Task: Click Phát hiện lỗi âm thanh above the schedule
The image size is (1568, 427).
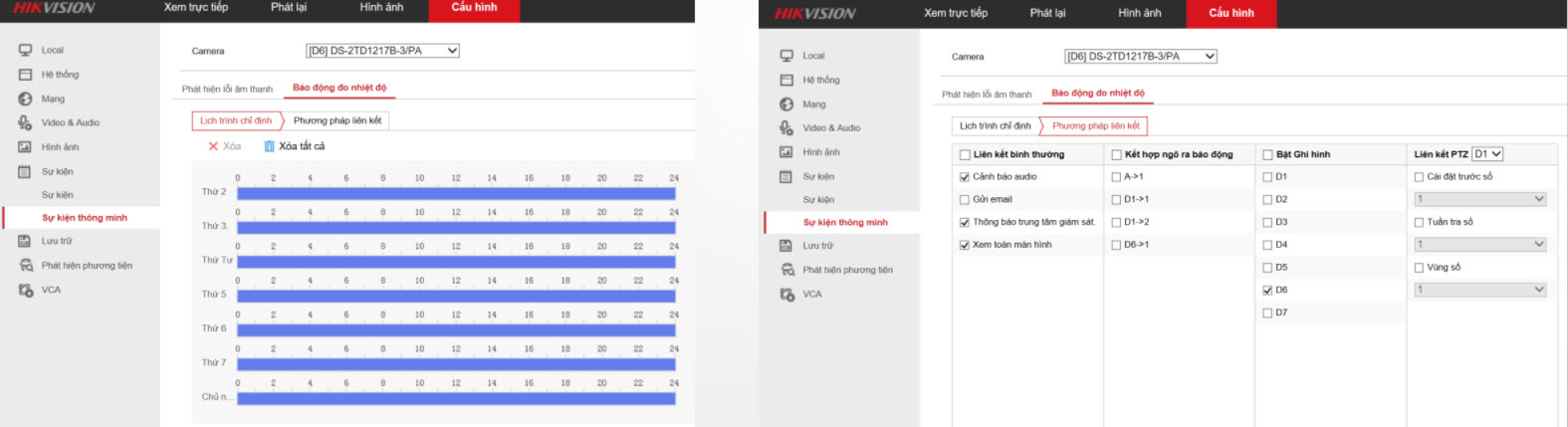Action: tap(227, 89)
